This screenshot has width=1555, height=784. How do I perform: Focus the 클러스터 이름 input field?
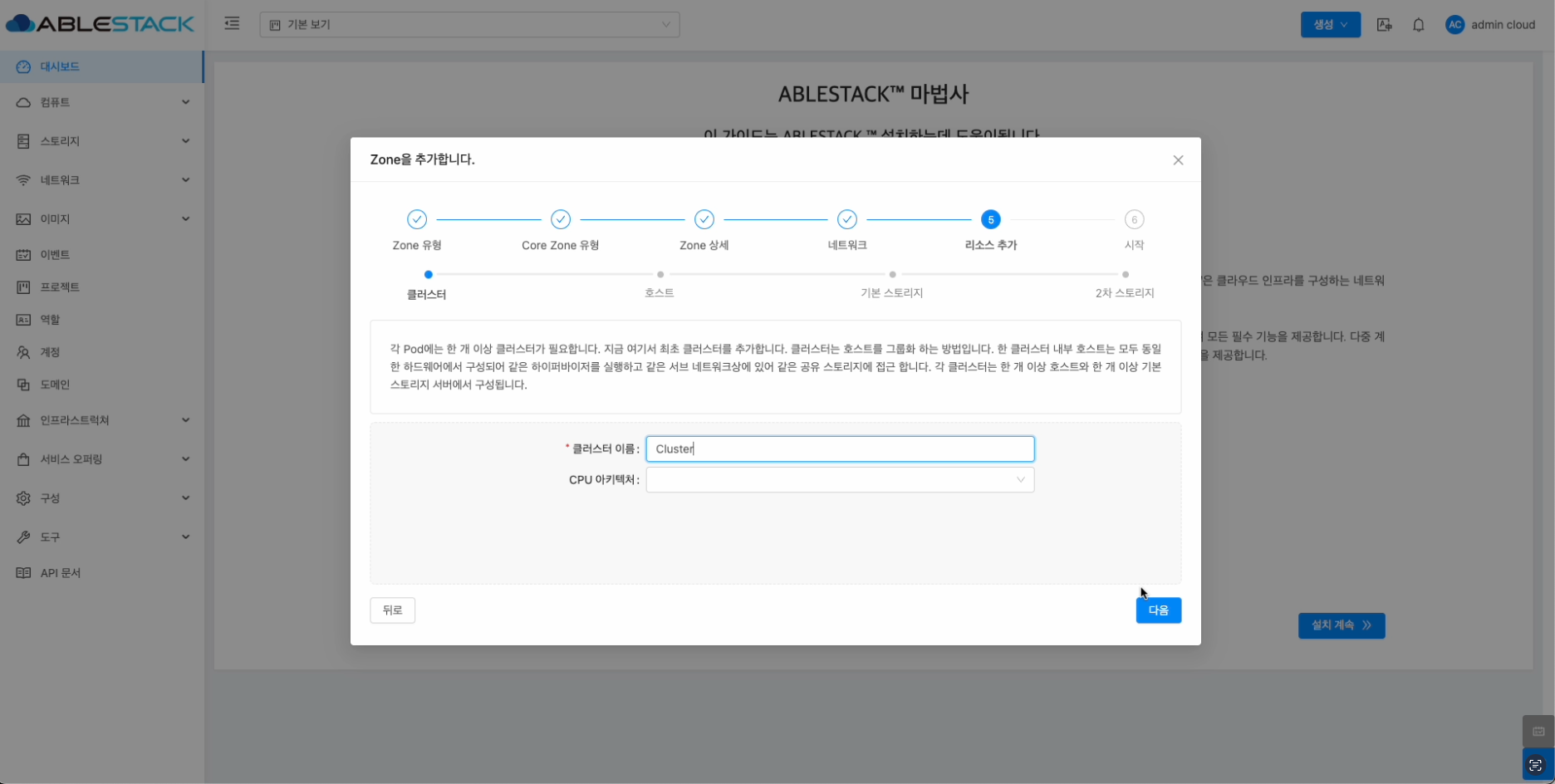839,449
